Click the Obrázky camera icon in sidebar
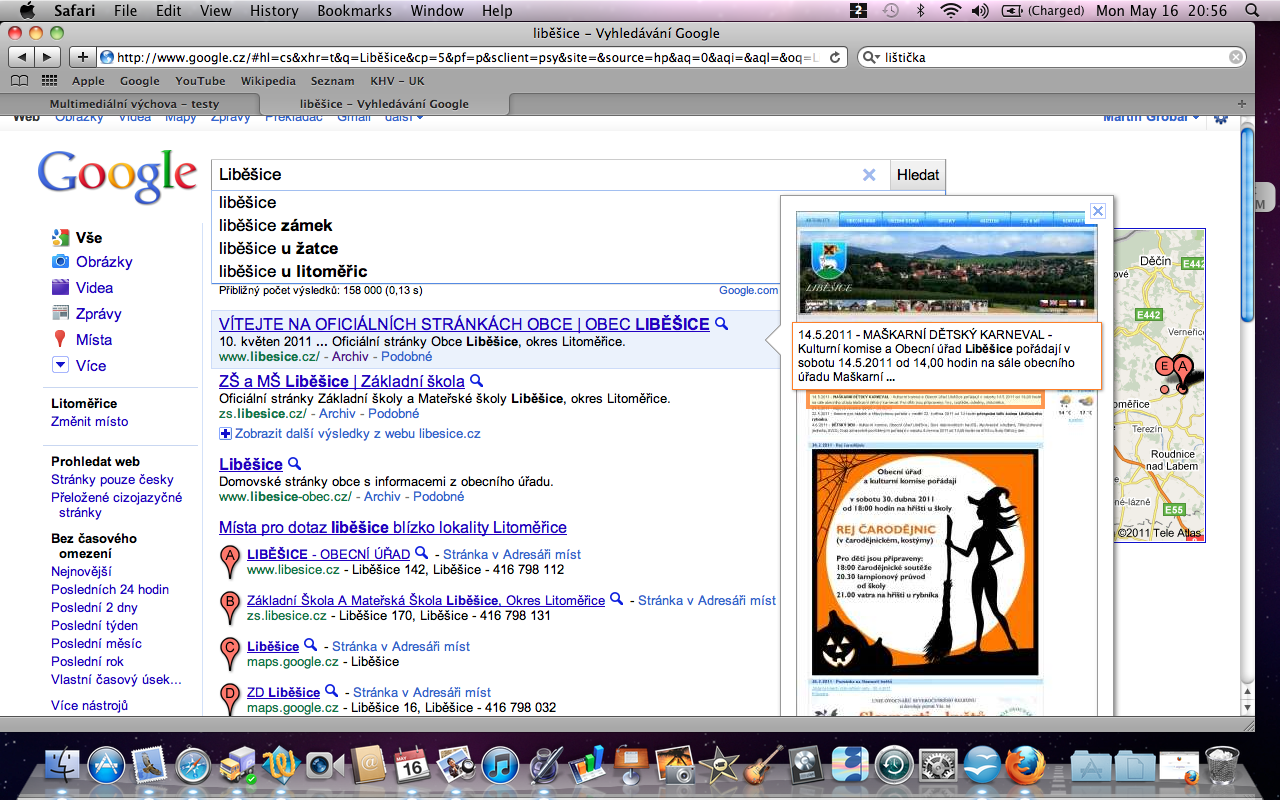The width and height of the screenshot is (1280, 800). point(60,262)
